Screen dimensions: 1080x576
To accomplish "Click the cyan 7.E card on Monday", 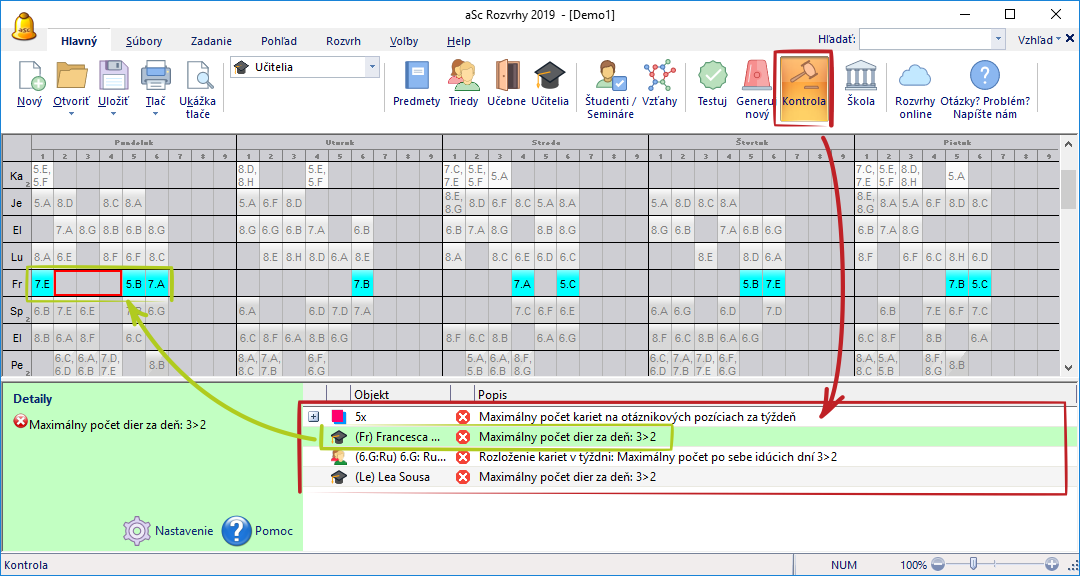I will tap(42, 283).
